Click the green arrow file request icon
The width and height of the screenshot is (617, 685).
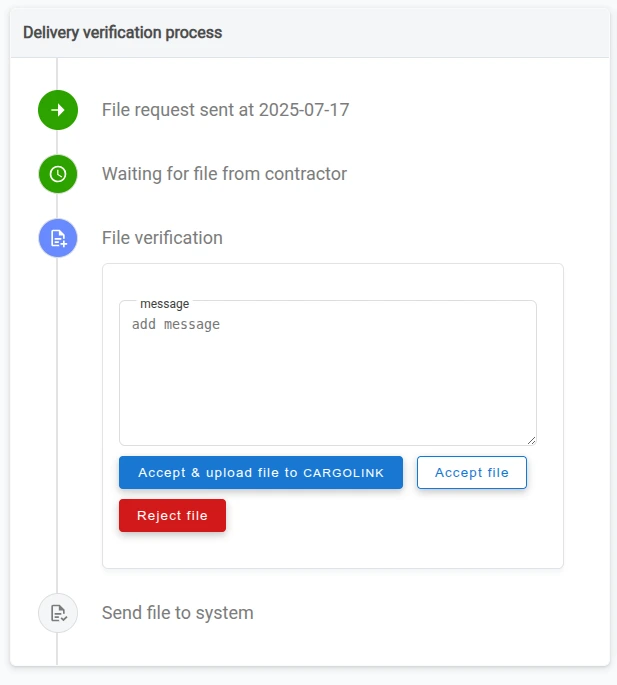coord(58,110)
